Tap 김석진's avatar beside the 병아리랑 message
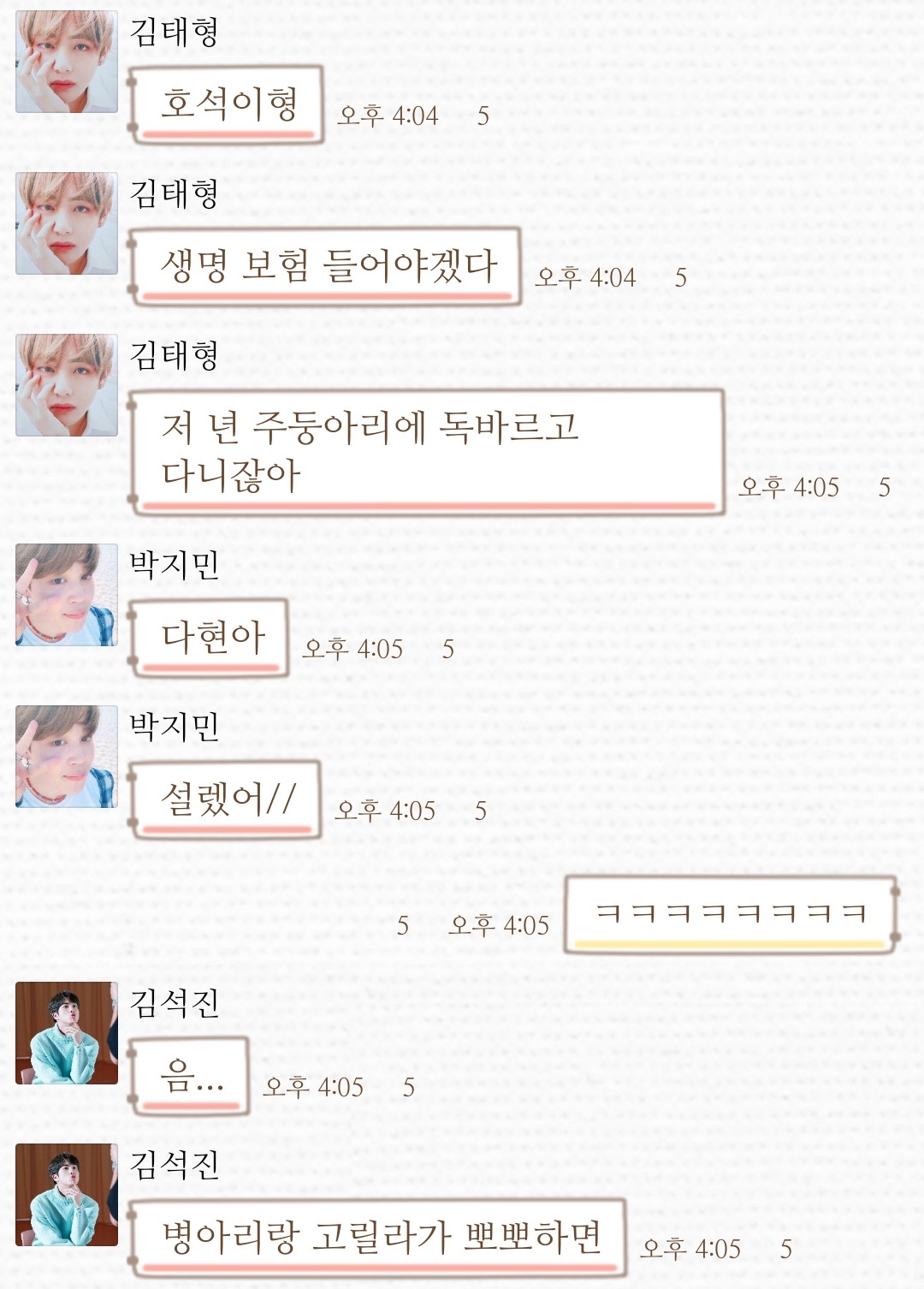This screenshot has width=924, height=1289. pos(67,1195)
